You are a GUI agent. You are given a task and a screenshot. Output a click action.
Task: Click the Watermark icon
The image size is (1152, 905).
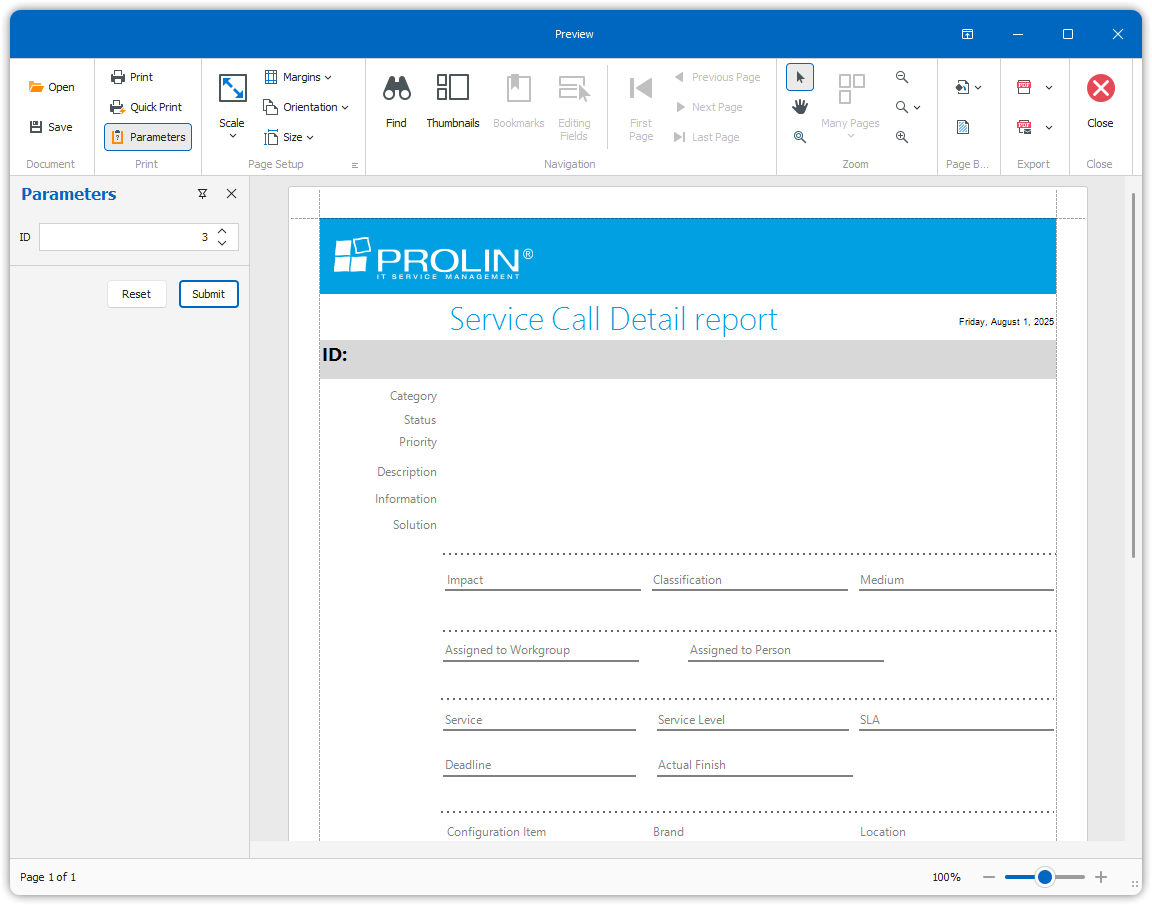click(x=963, y=127)
